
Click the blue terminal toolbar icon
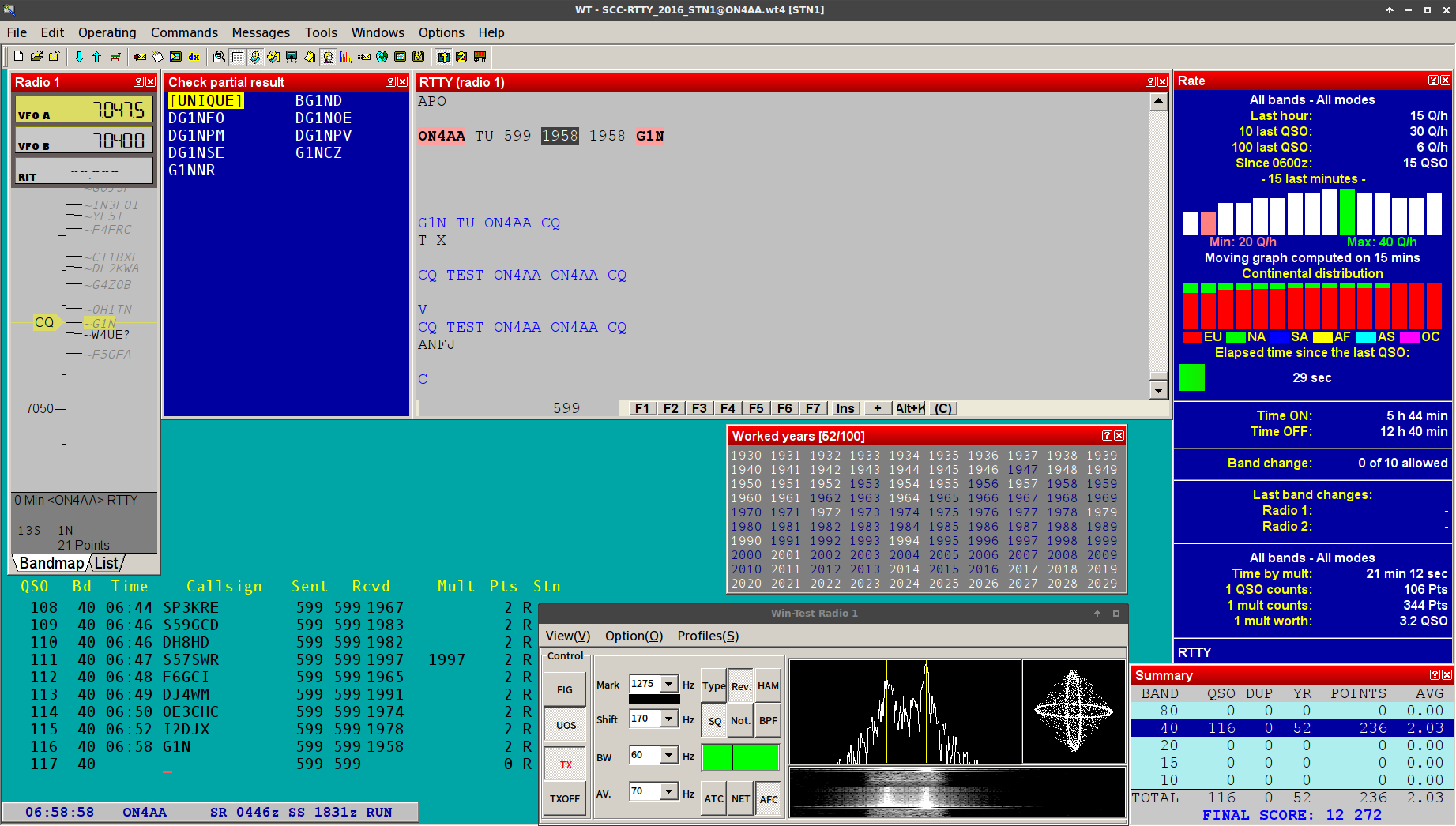click(175, 57)
